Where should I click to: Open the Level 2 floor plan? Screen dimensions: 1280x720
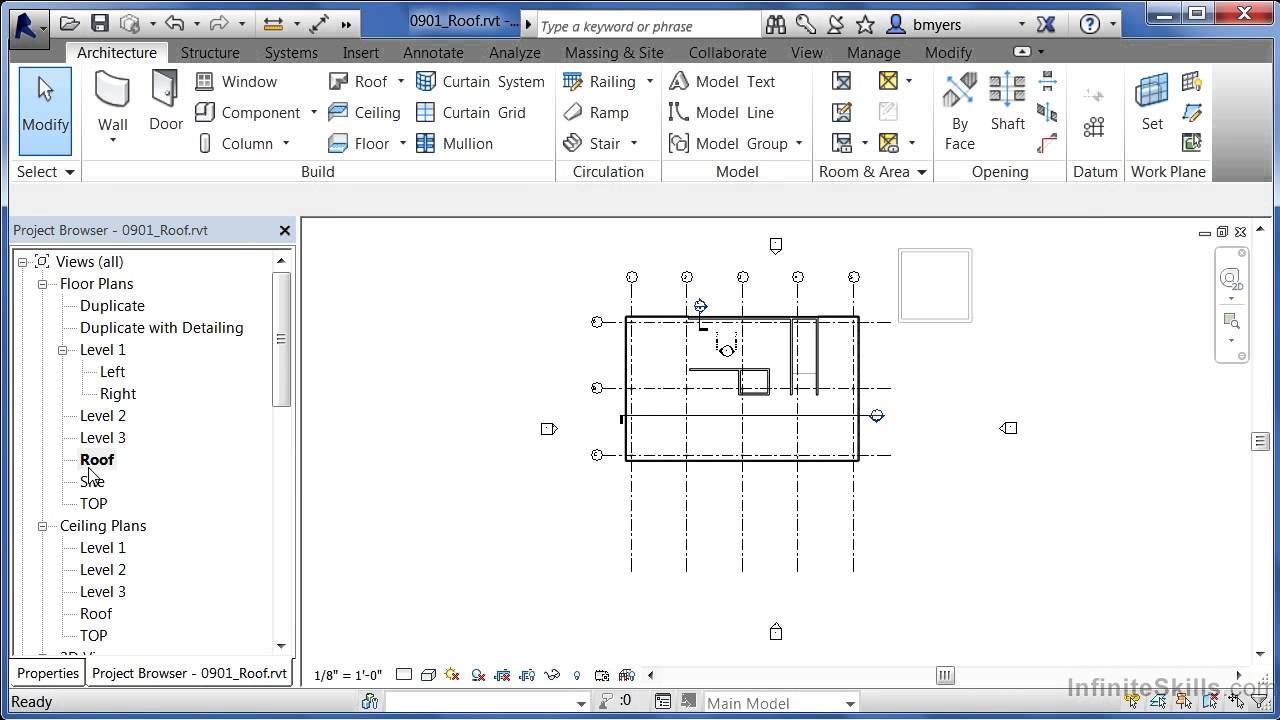coord(103,416)
